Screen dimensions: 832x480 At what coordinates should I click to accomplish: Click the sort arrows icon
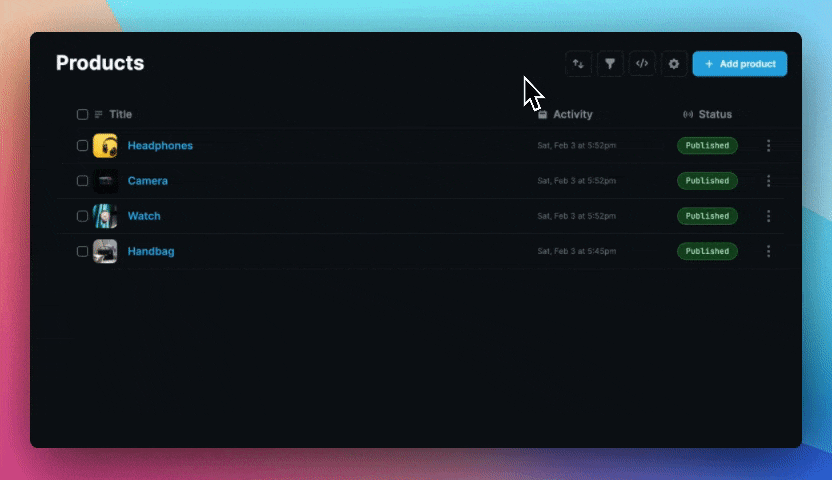pos(578,64)
